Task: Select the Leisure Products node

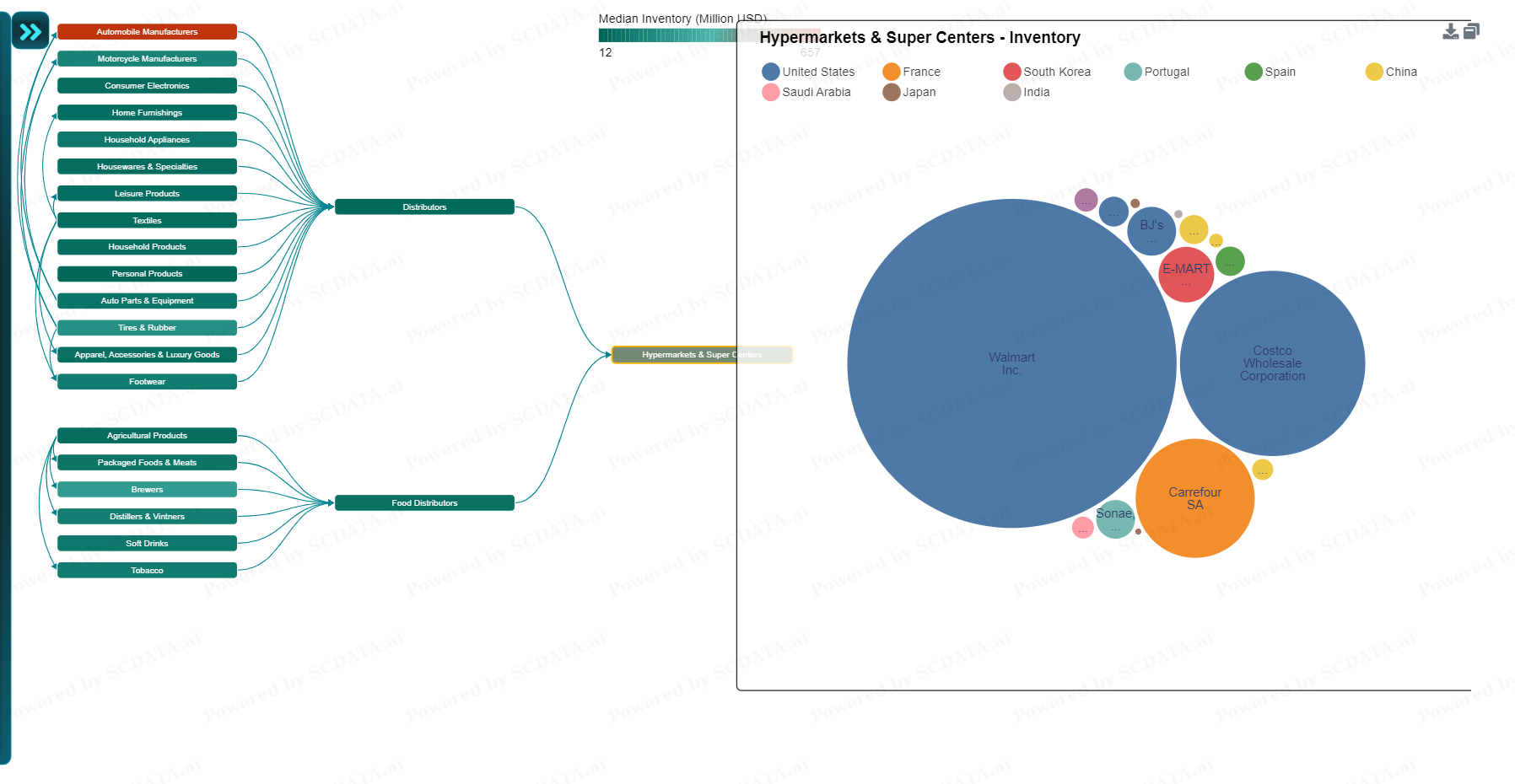Action: 147,194
